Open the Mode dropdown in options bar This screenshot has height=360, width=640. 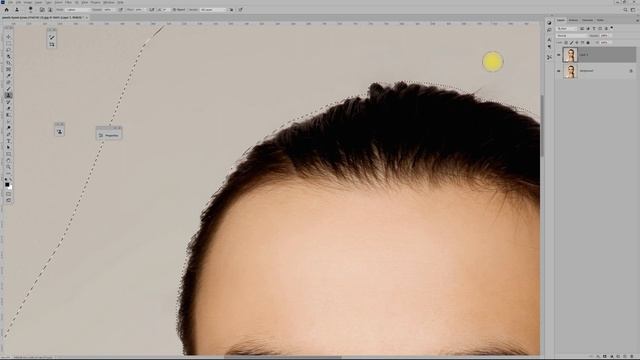(78, 10)
